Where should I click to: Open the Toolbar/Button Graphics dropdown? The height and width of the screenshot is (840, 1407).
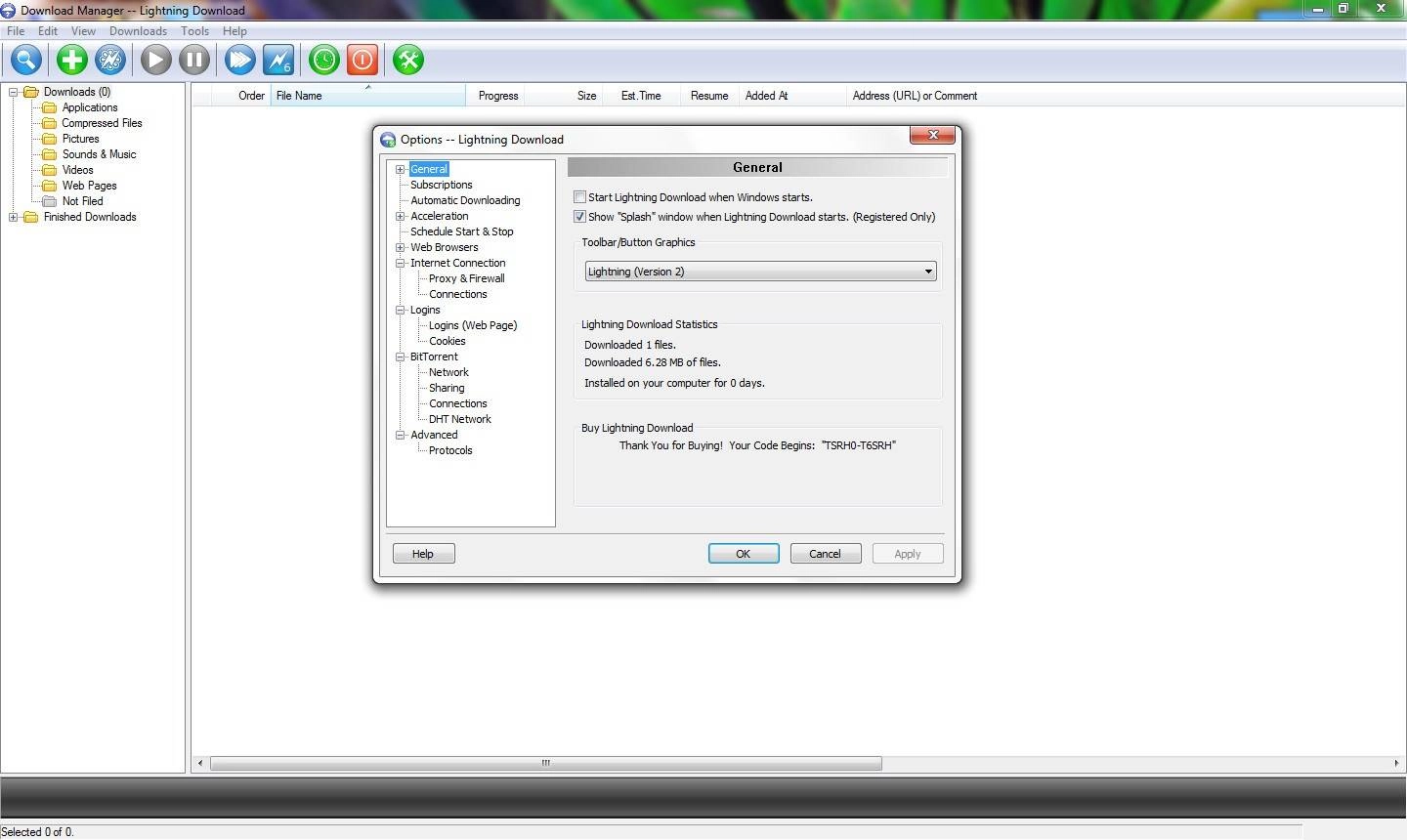760,272
